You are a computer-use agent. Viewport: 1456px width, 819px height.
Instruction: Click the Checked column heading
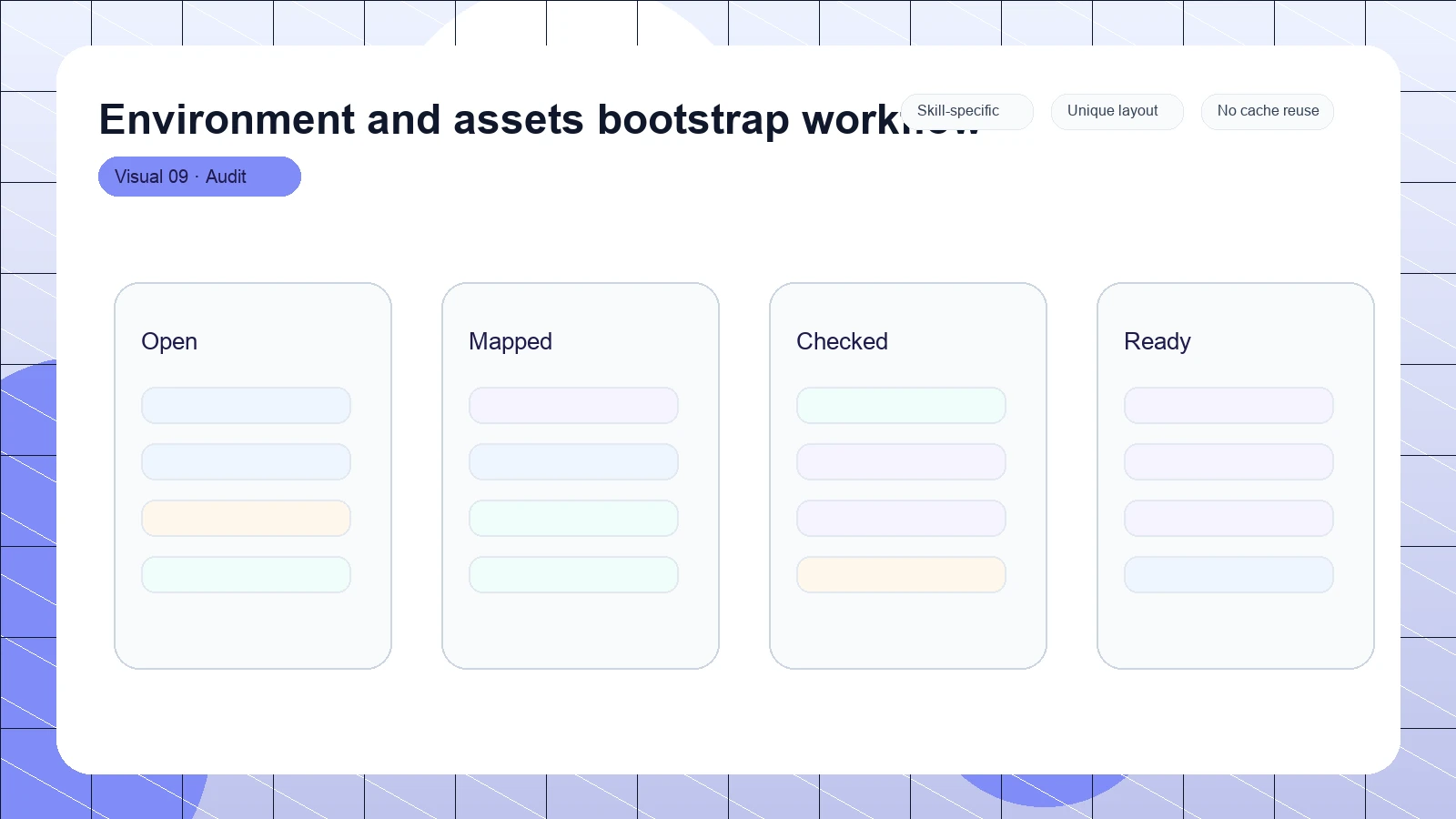click(842, 341)
